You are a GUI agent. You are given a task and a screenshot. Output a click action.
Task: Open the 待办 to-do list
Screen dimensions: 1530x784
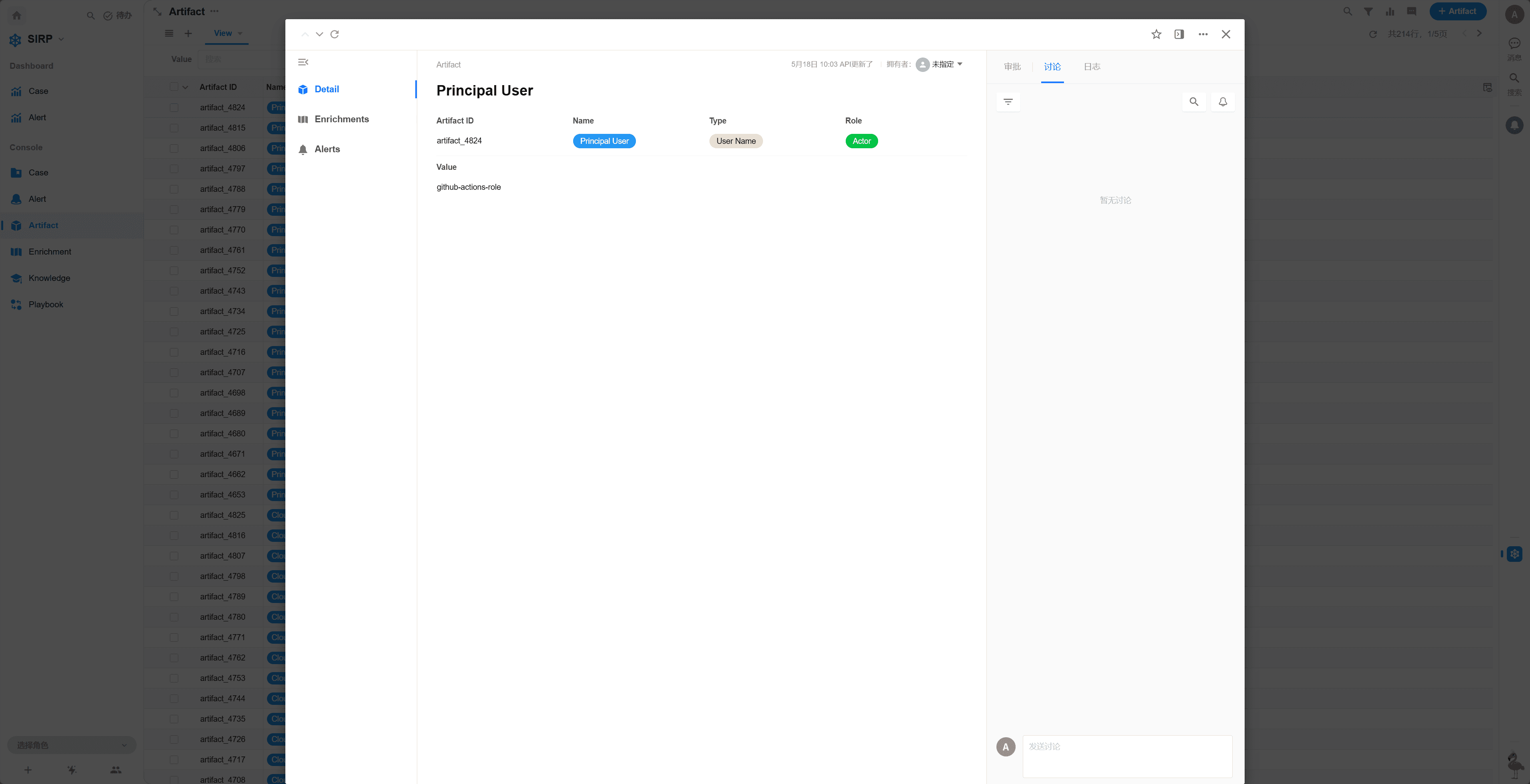118,16
